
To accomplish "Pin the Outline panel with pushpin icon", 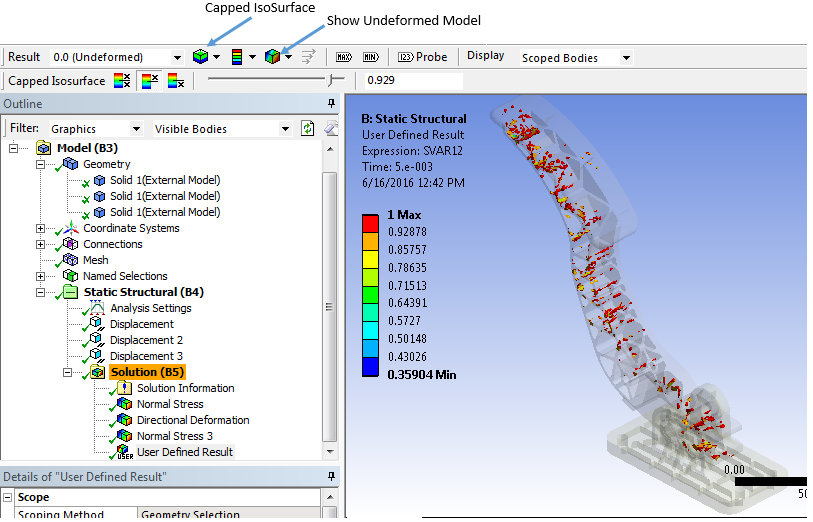I will (x=331, y=105).
